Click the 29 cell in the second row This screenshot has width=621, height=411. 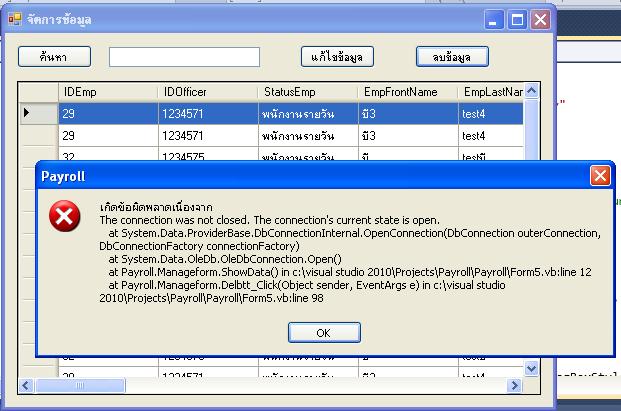click(x=108, y=136)
